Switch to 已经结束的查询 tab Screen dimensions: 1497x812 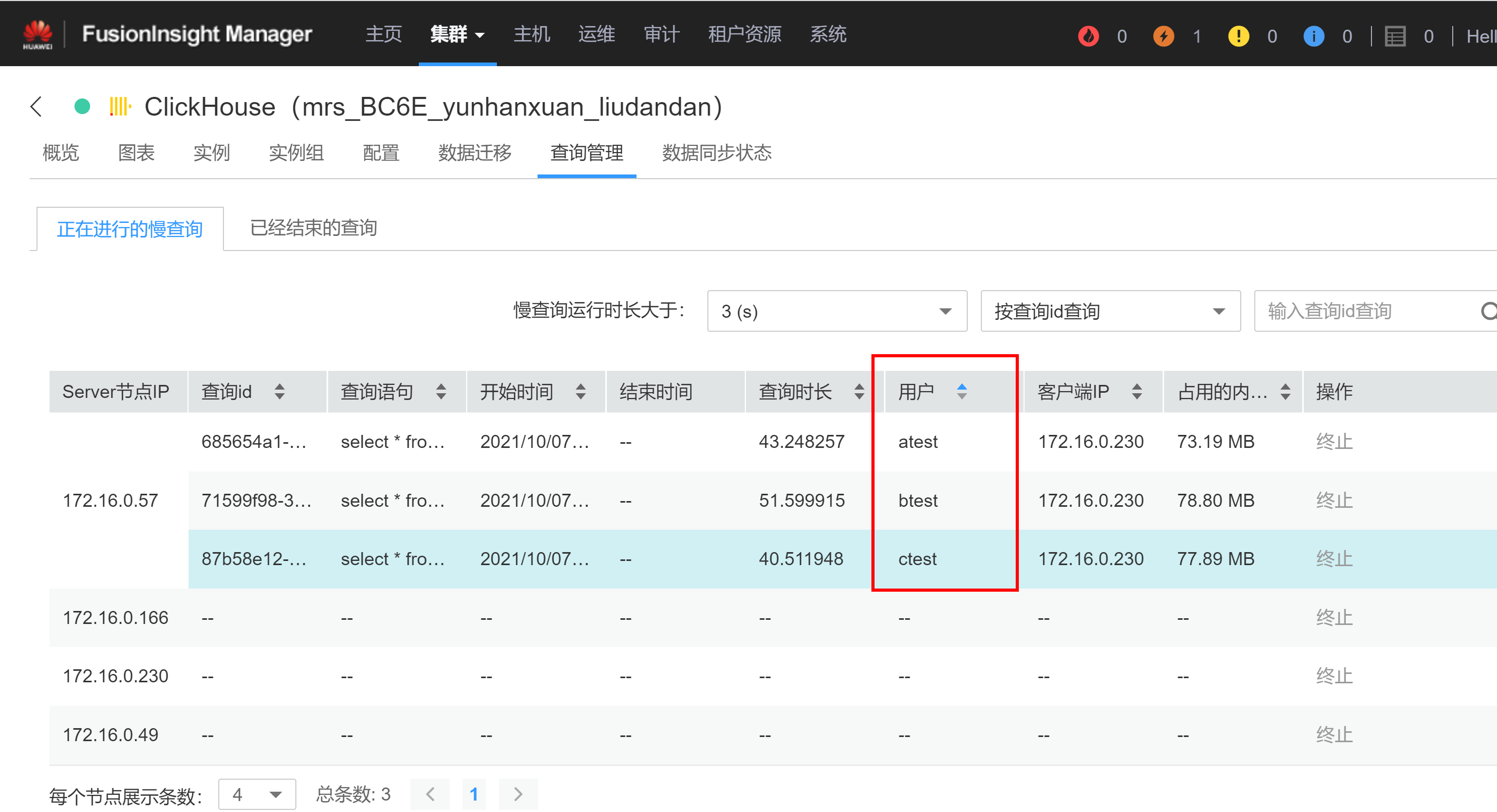pos(313,228)
